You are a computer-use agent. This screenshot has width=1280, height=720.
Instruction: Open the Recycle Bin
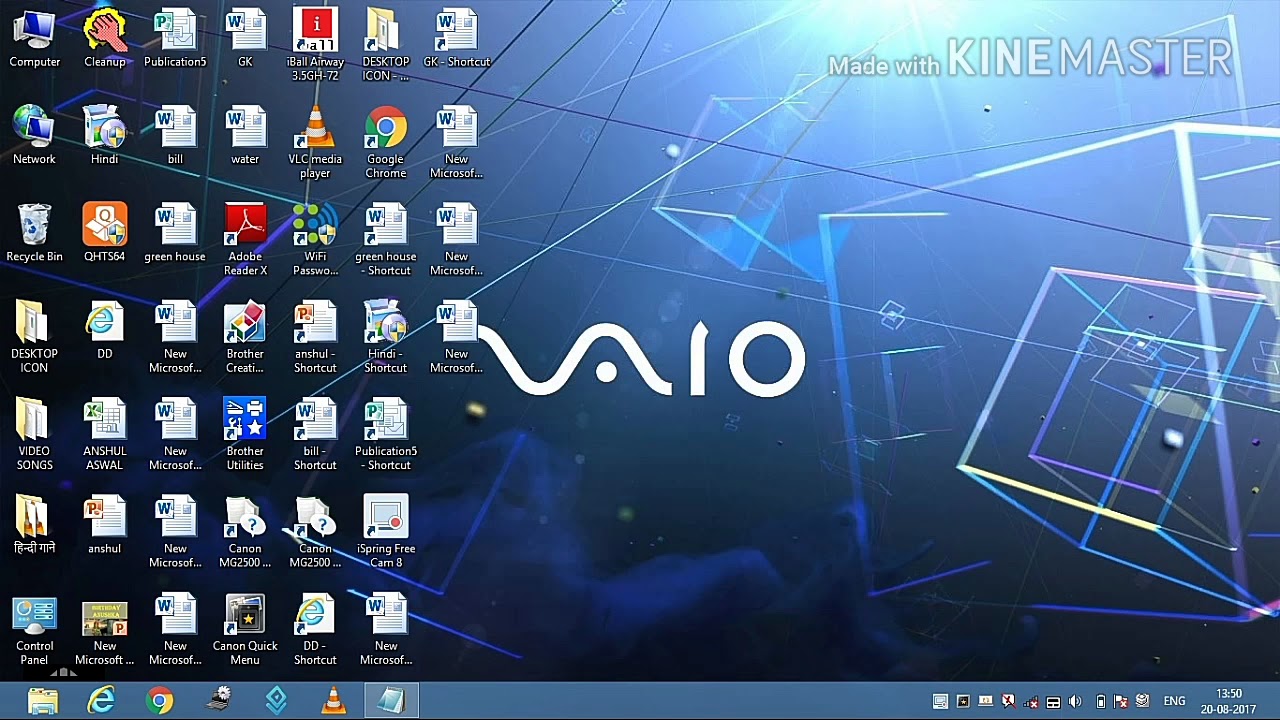[34, 233]
